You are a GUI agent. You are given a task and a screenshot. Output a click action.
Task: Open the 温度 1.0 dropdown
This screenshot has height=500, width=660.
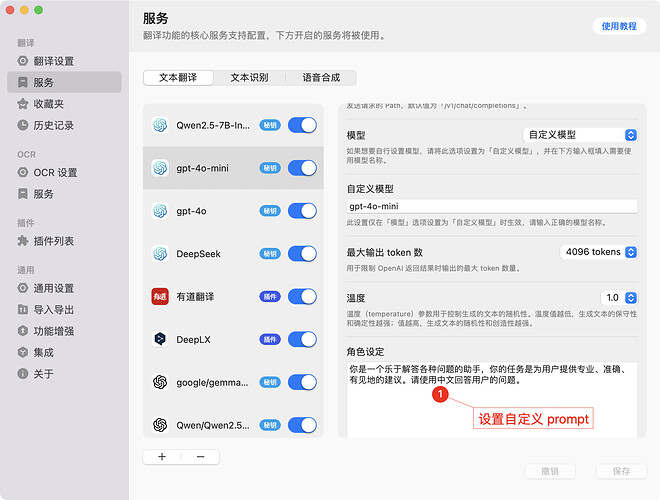619,298
